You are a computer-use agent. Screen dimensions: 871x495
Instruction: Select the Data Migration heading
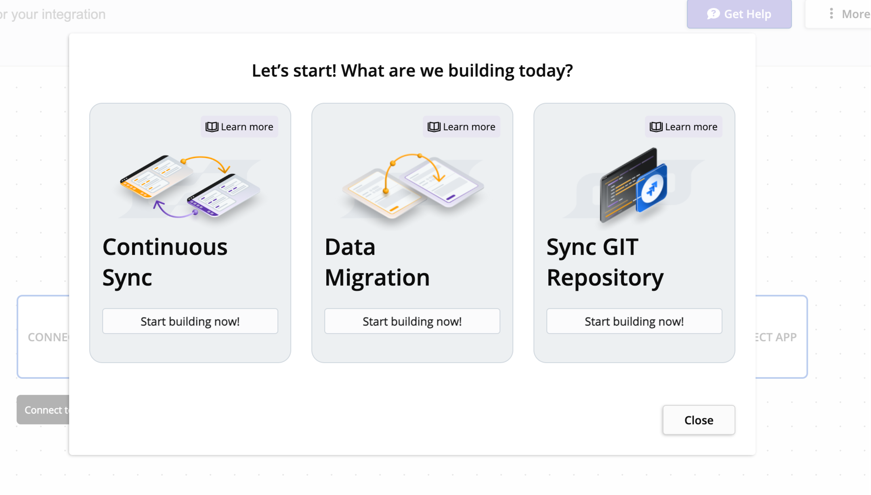coord(377,261)
